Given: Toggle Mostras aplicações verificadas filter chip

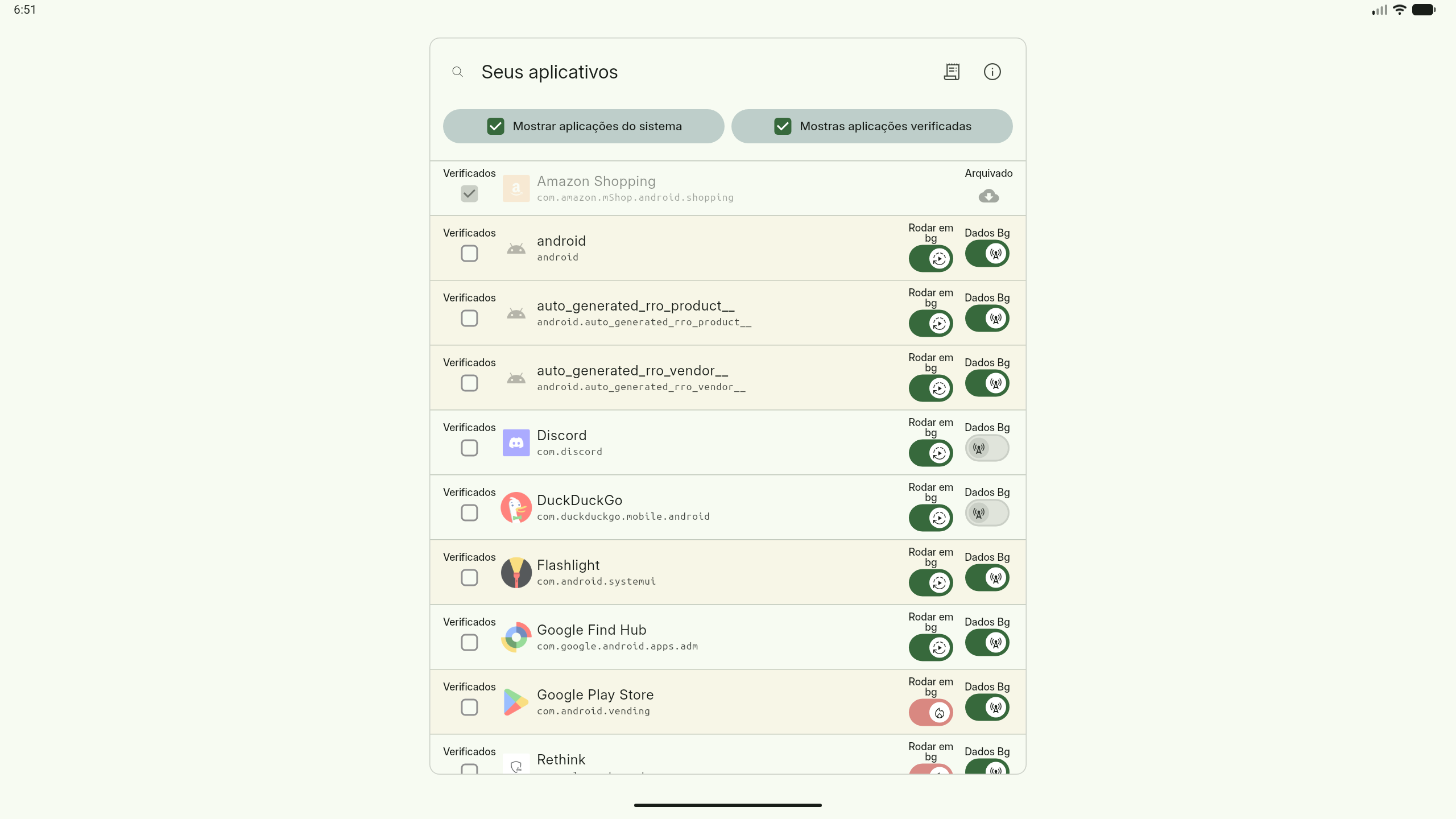Looking at the screenshot, I should click(872, 126).
